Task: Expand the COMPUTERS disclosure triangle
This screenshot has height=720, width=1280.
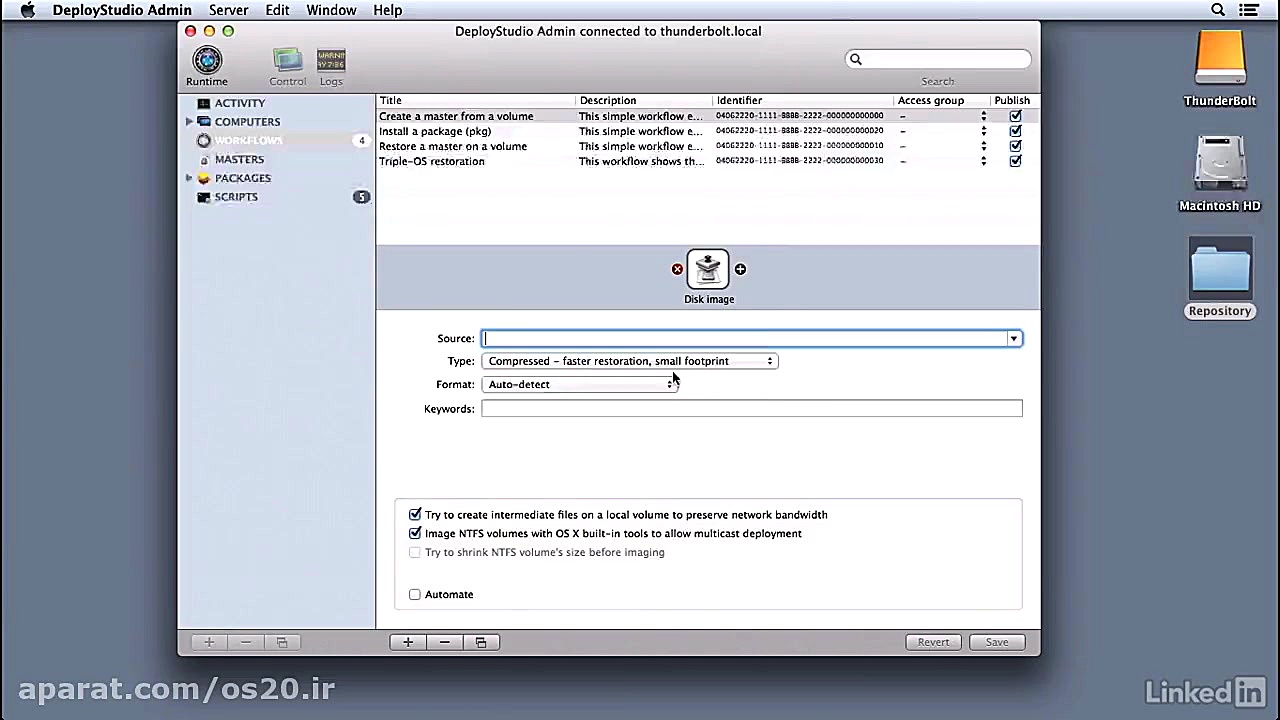Action: 189,122
